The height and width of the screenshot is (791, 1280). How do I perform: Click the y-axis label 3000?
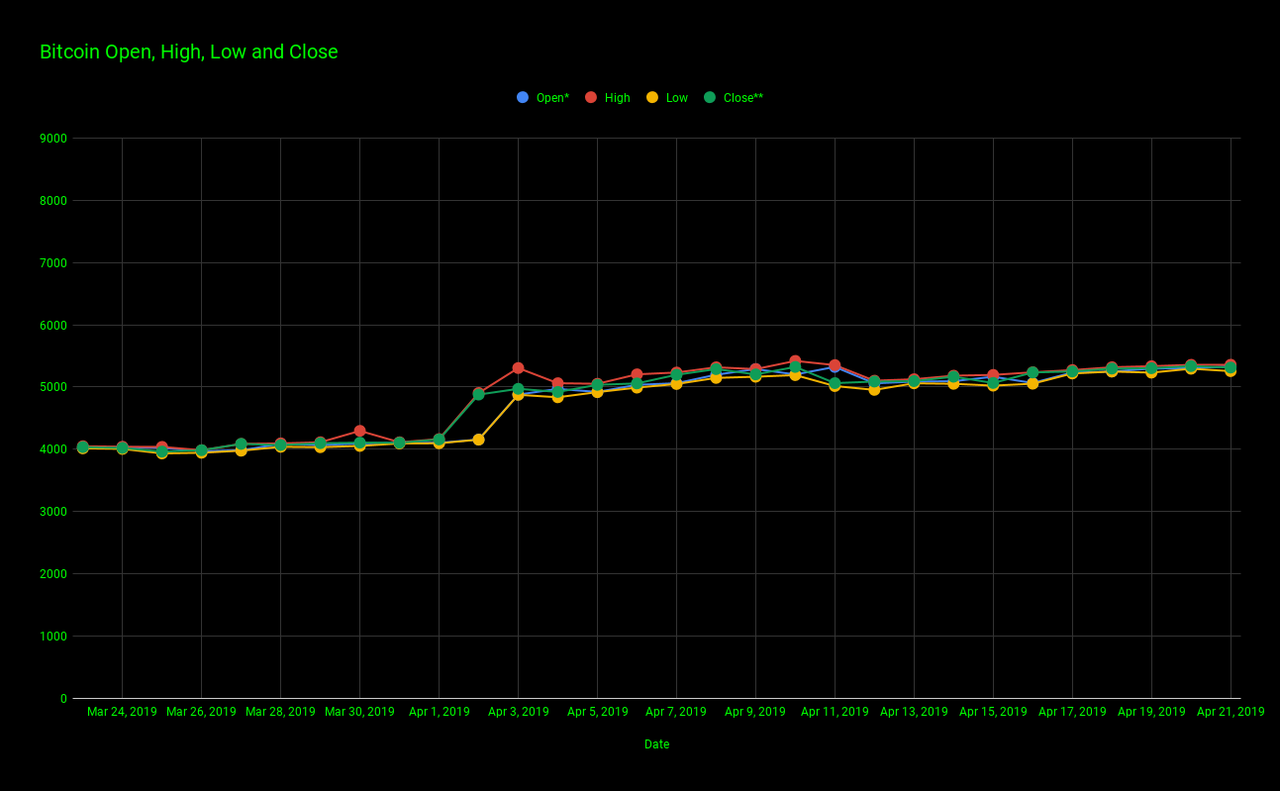click(x=55, y=512)
